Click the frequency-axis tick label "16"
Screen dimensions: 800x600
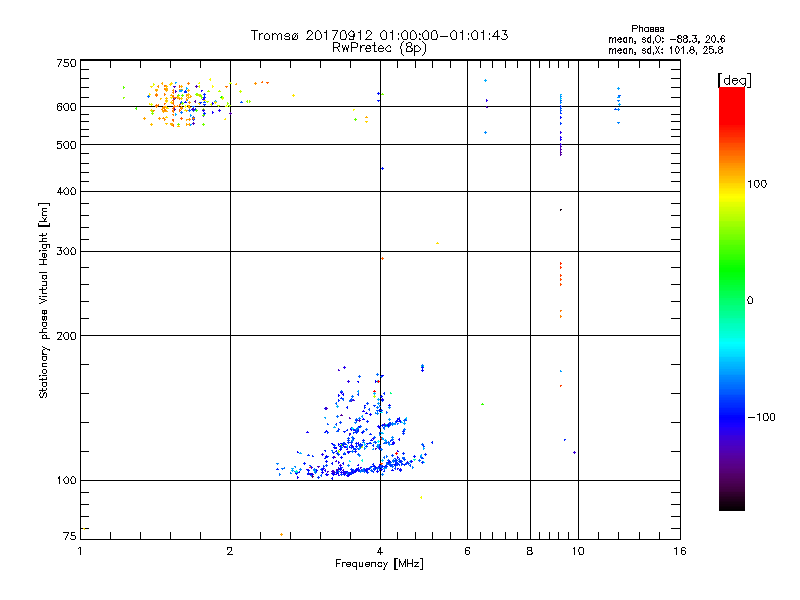click(x=680, y=551)
